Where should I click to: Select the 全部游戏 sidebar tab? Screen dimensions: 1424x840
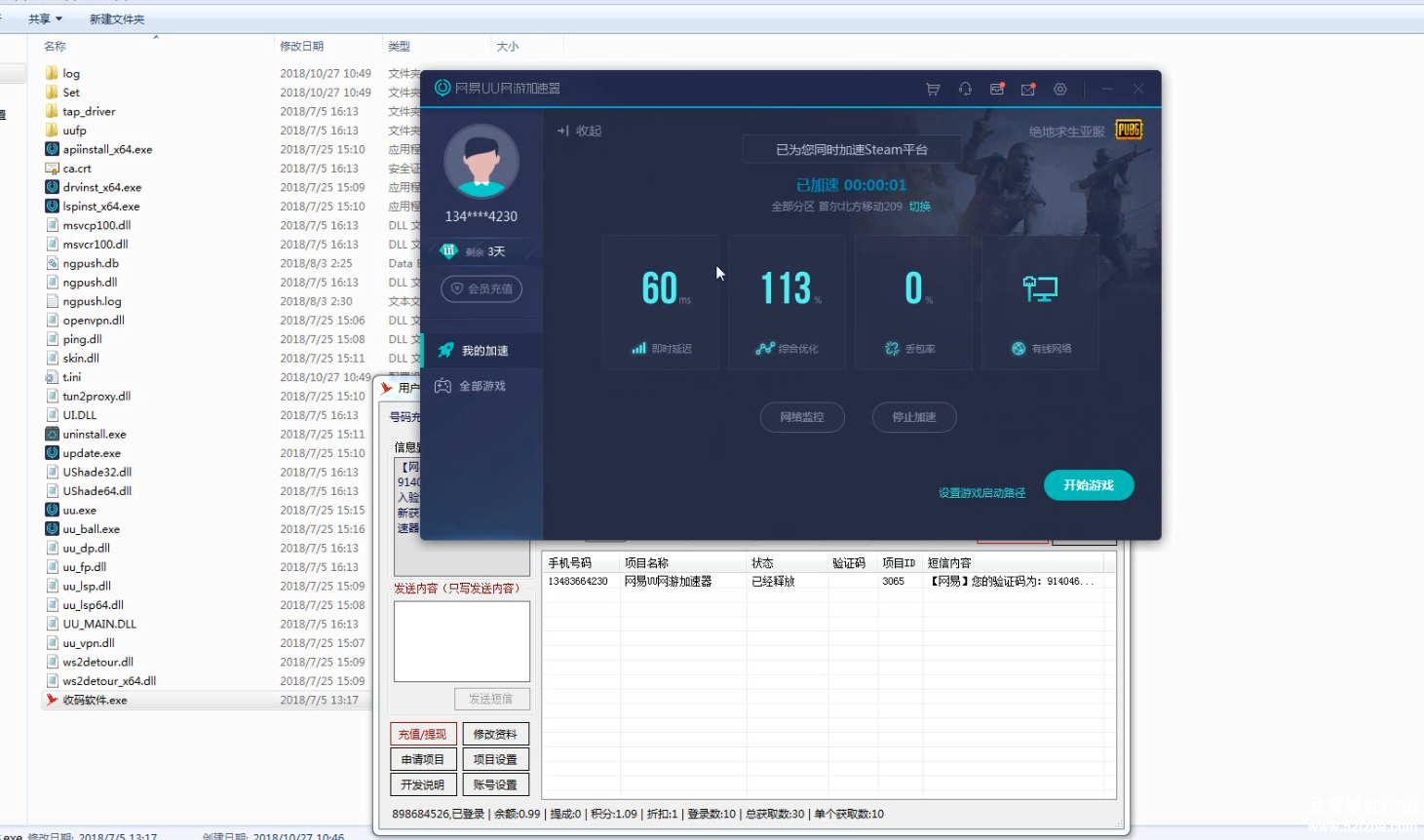click(482, 386)
